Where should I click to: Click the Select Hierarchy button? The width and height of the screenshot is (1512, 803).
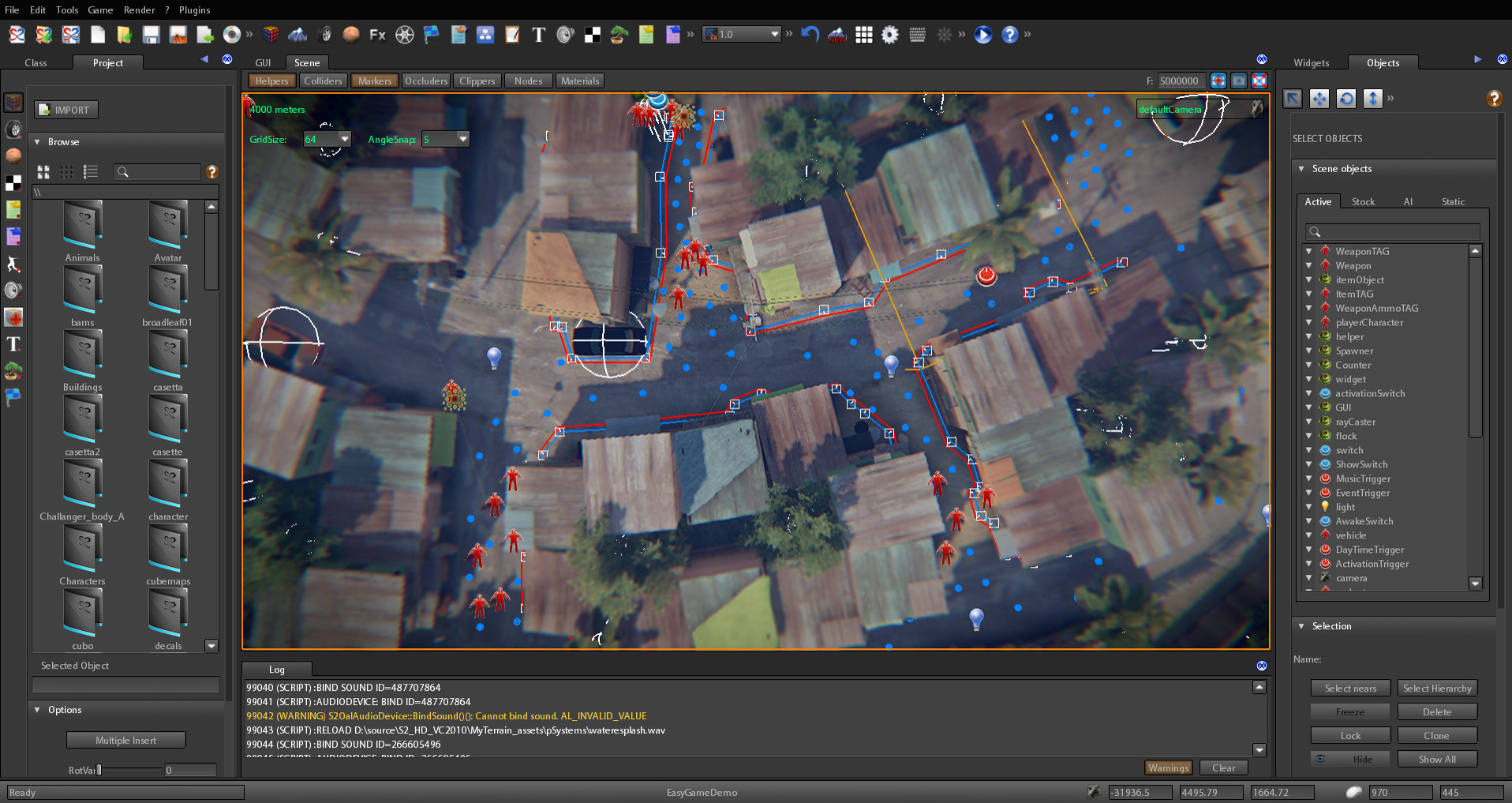coord(1437,688)
